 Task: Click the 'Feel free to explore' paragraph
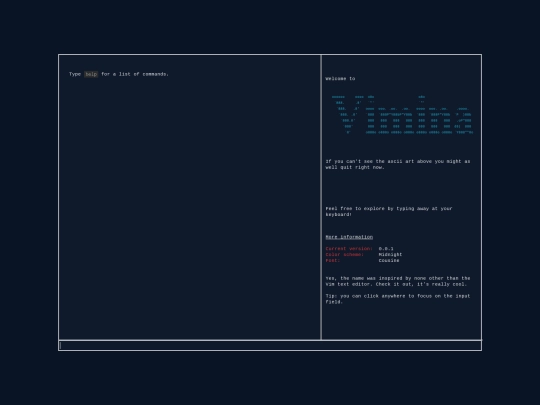tap(389, 211)
